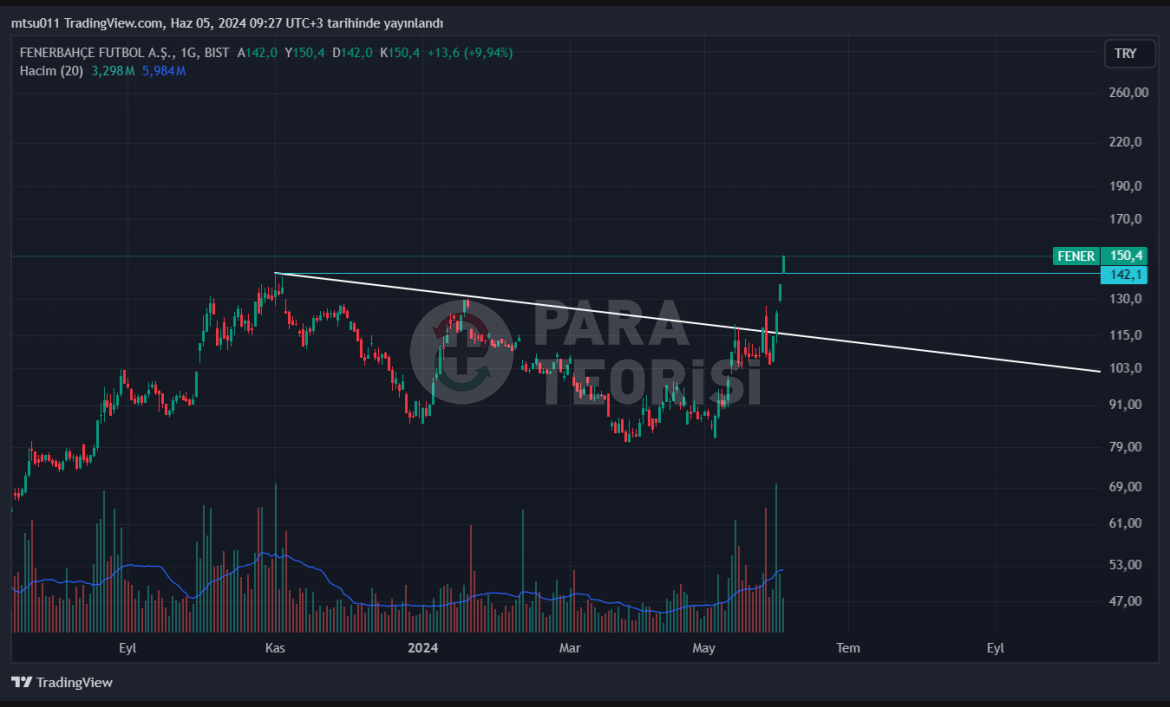The image size is (1170, 707).
Task: Click the 5,984M volume average value
Action: 163,71
